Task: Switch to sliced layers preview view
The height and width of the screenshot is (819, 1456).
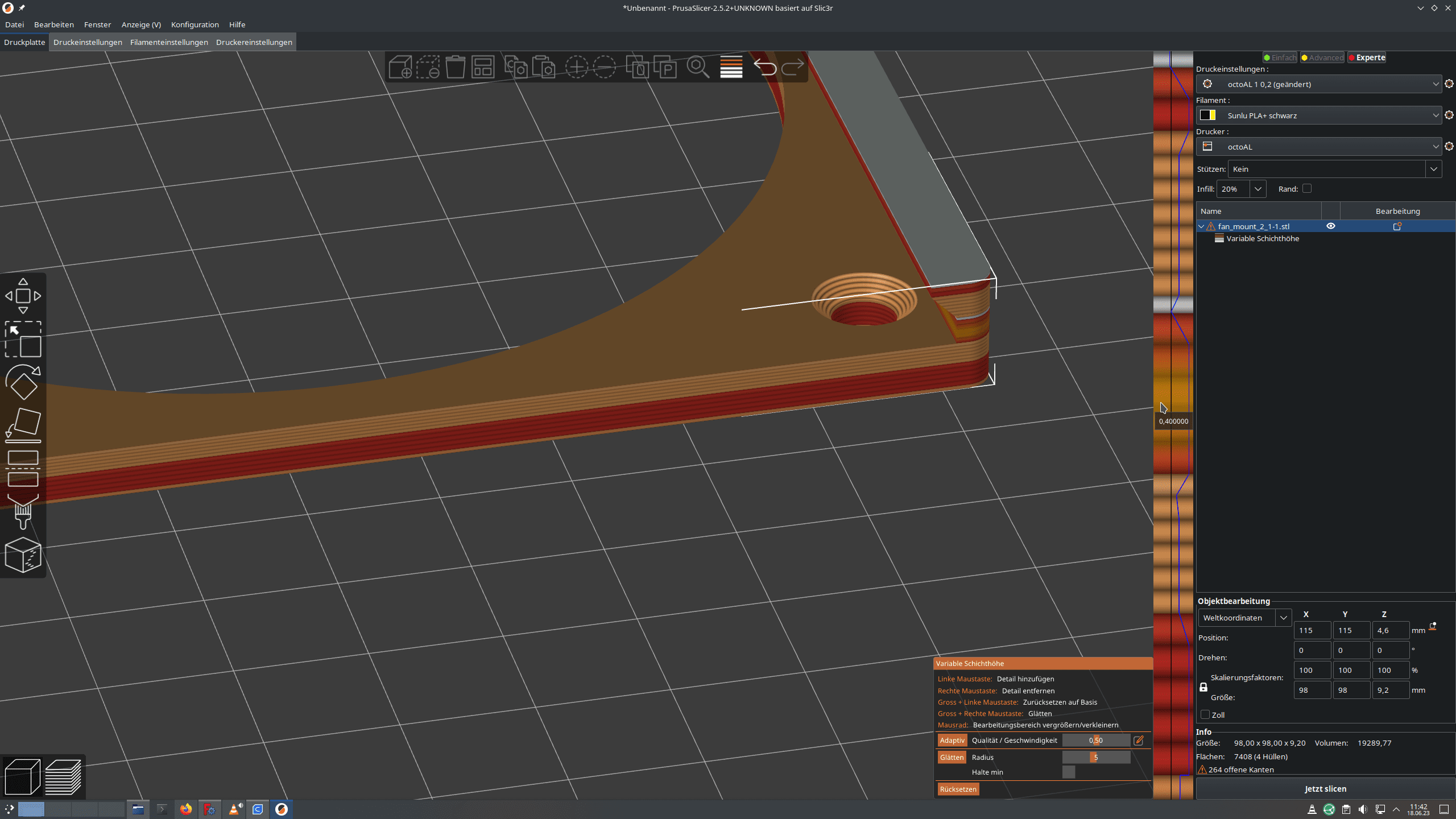Action: pyautogui.click(x=63, y=777)
